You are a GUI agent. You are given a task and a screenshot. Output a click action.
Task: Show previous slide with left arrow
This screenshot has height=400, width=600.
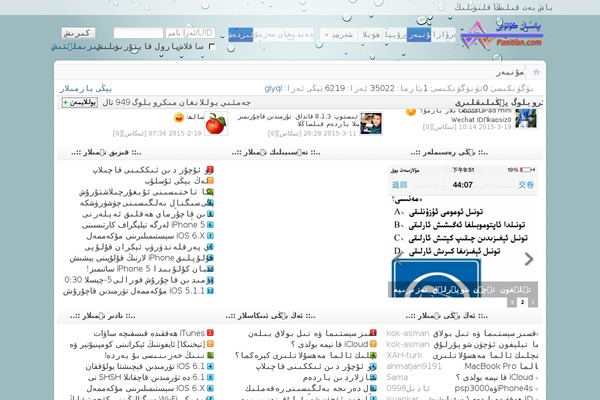[x=398, y=259]
